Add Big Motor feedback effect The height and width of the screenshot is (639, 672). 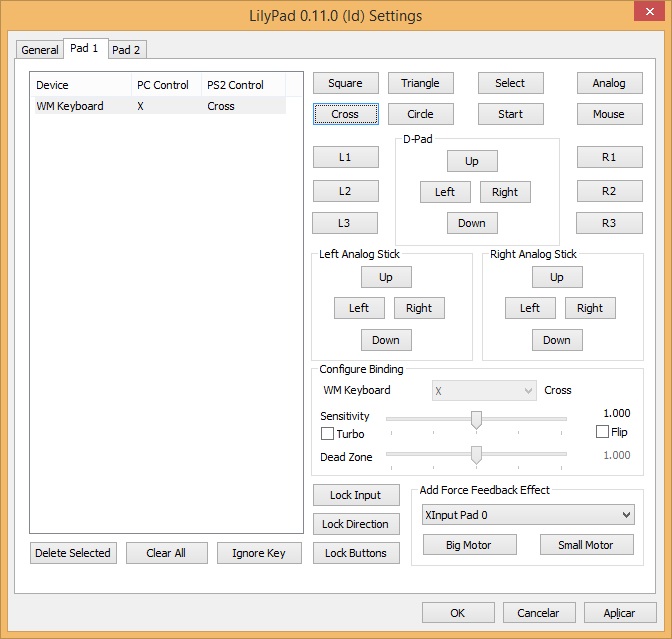(469, 545)
